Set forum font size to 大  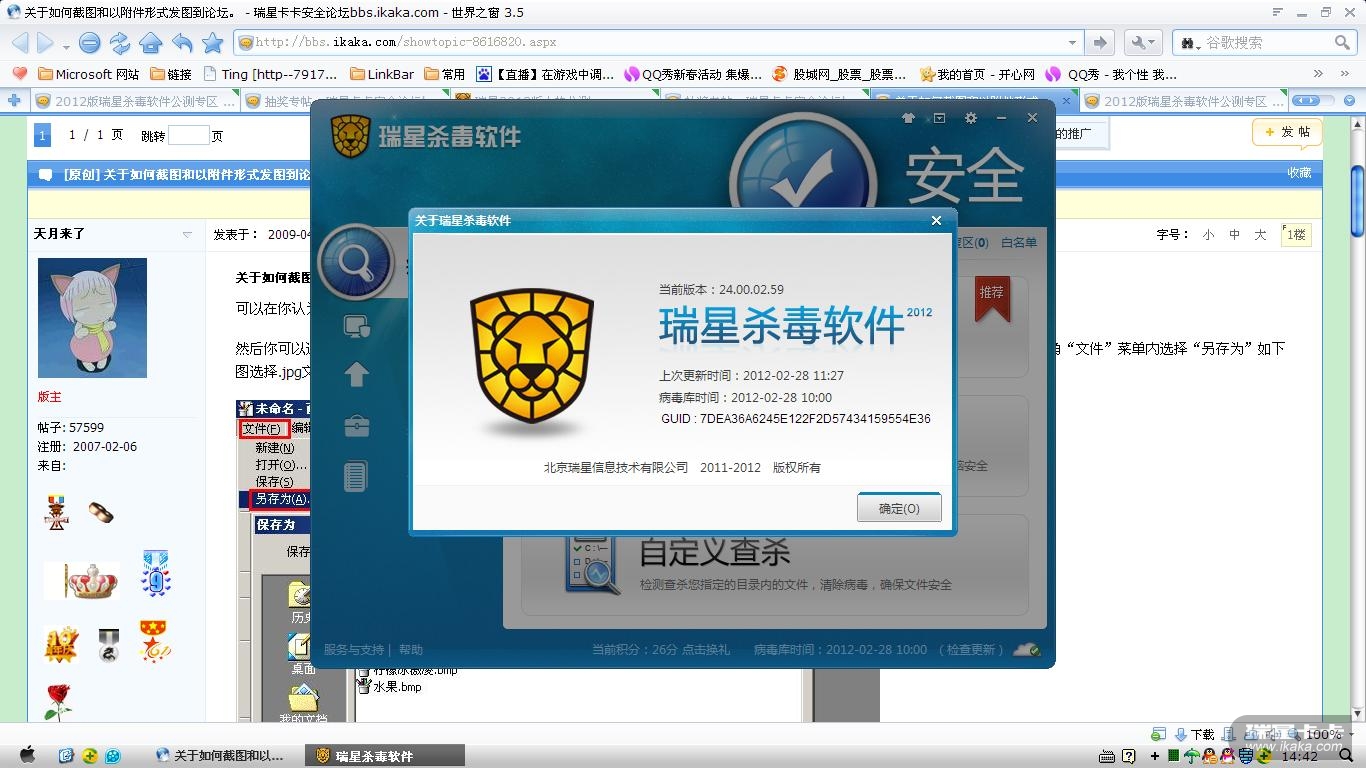coord(1260,234)
